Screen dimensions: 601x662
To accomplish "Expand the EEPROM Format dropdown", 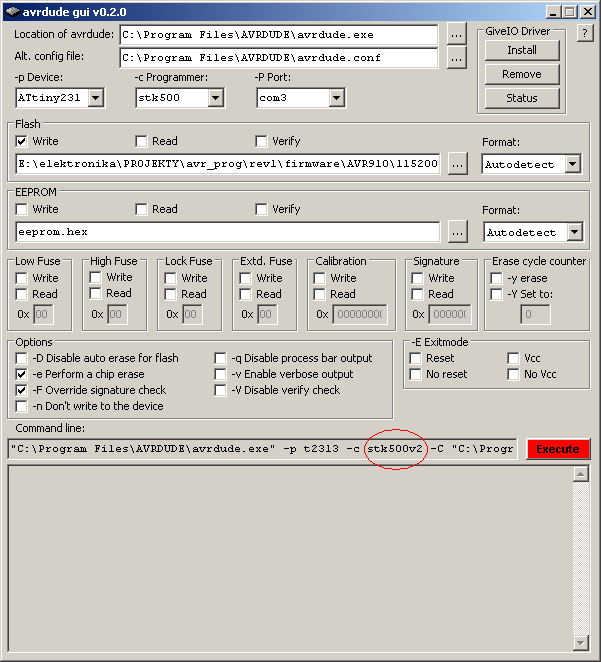I will [575, 232].
